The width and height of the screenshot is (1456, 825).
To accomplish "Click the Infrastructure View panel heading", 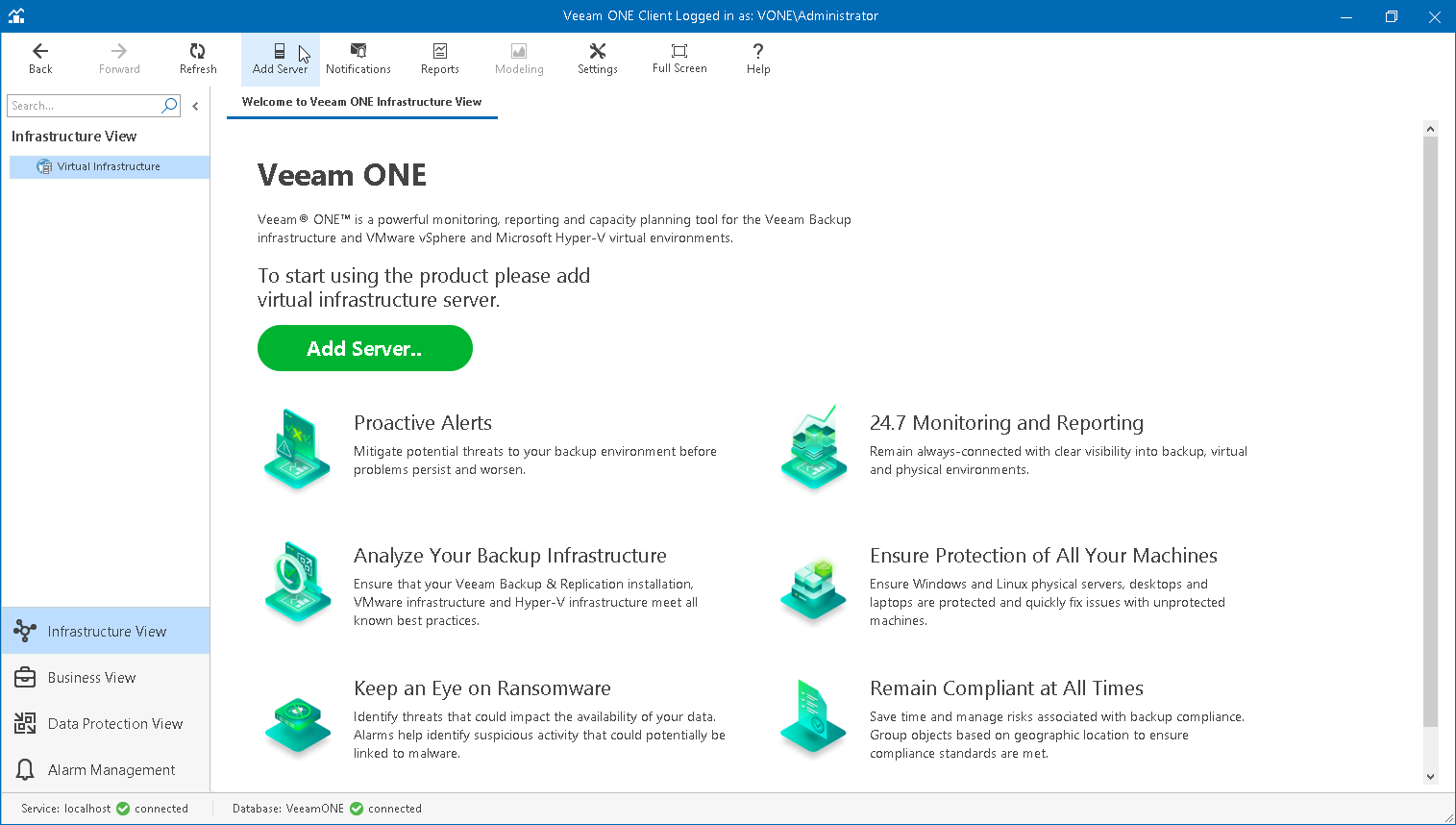I will (74, 137).
